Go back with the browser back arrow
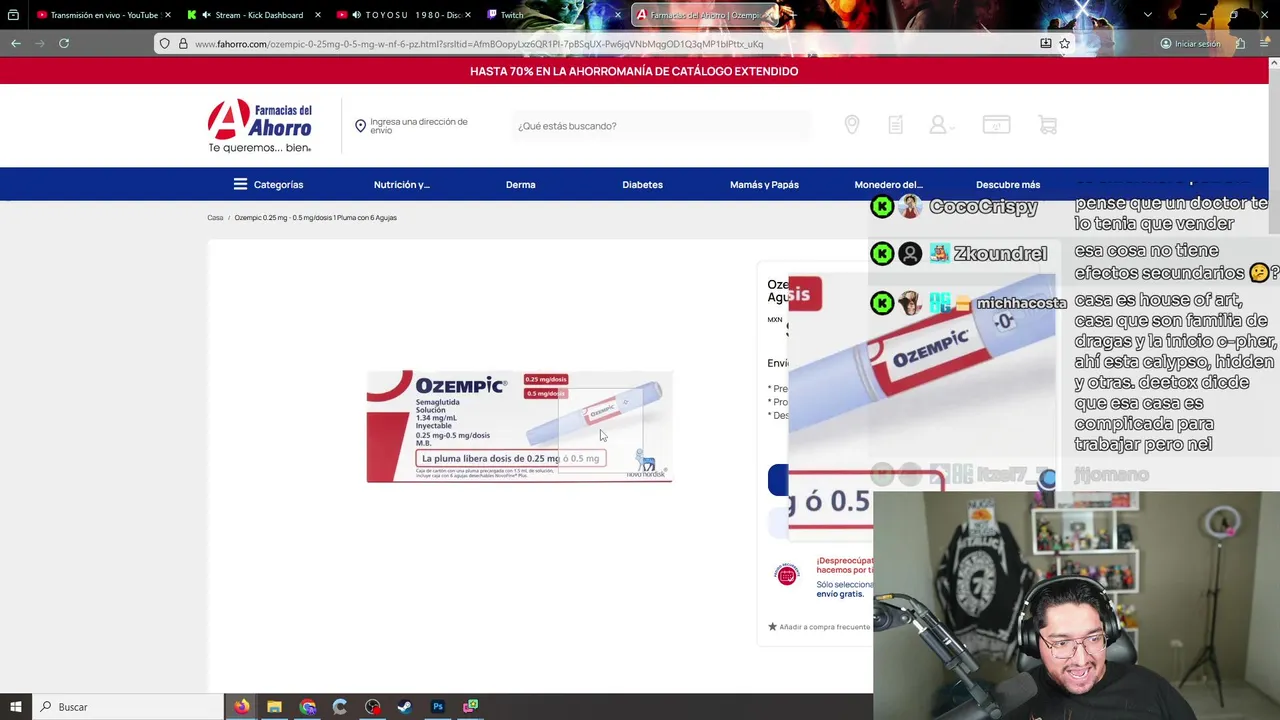The width and height of the screenshot is (1280, 720). click(x=16, y=43)
